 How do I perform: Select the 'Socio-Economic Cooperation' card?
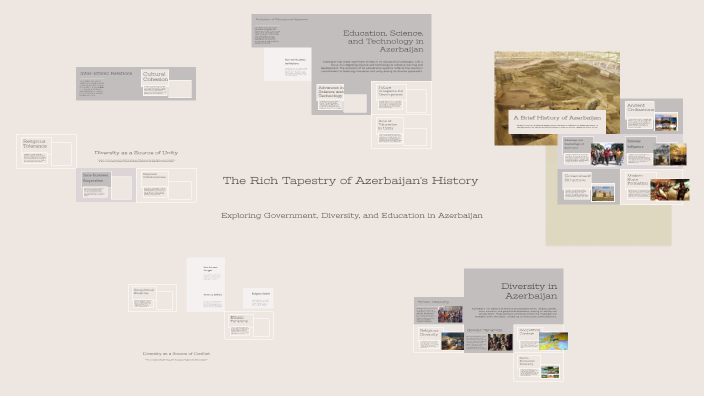pyautogui.click(x=106, y=185)
